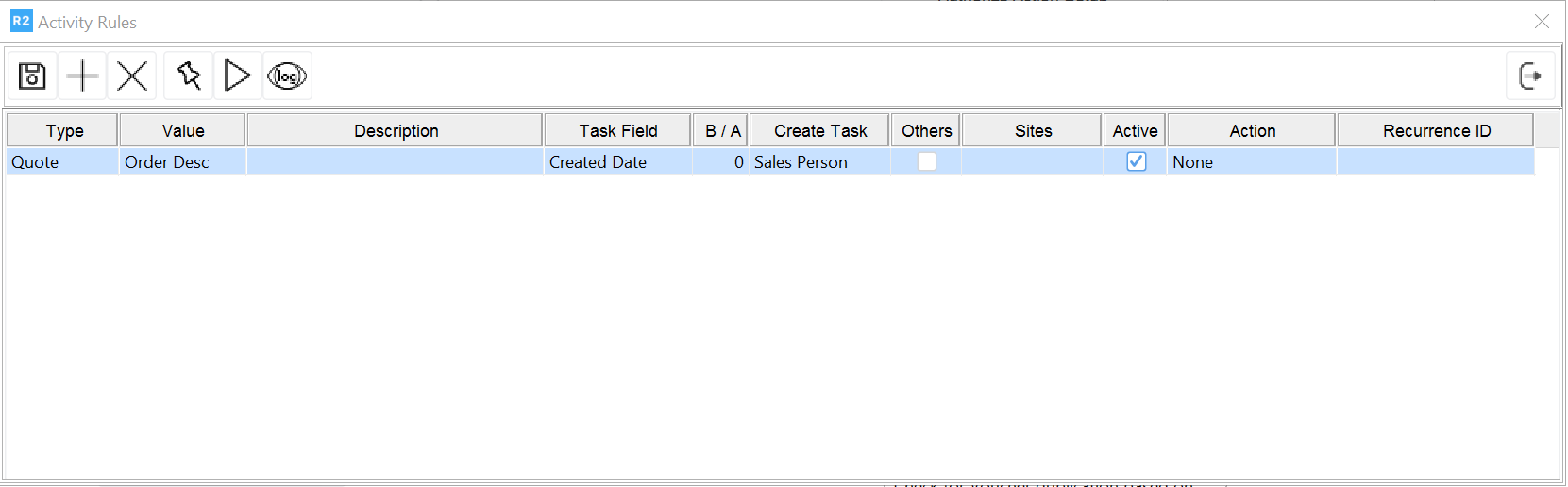Click the Recurrence ID column header
The height and width of the screenshot is (487, 1568).
[1436, 130]
